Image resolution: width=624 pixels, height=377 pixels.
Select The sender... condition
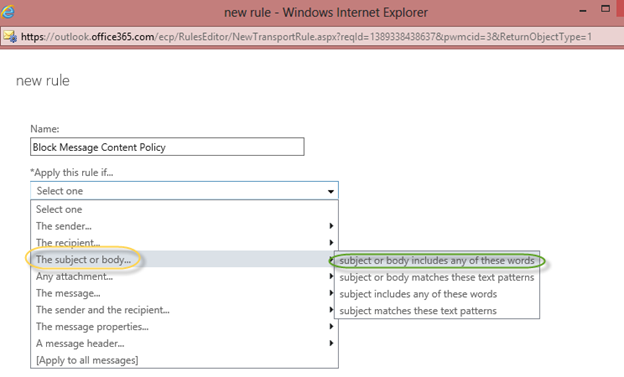184,226
